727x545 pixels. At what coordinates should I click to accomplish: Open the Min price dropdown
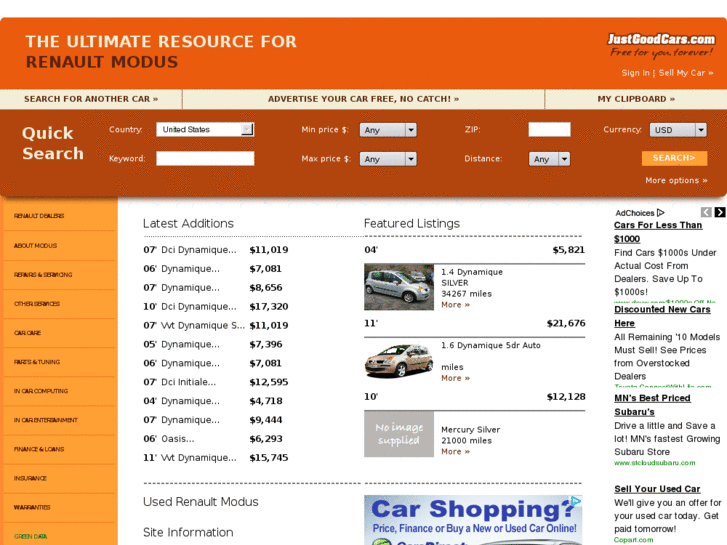click(x=388, y=130)
